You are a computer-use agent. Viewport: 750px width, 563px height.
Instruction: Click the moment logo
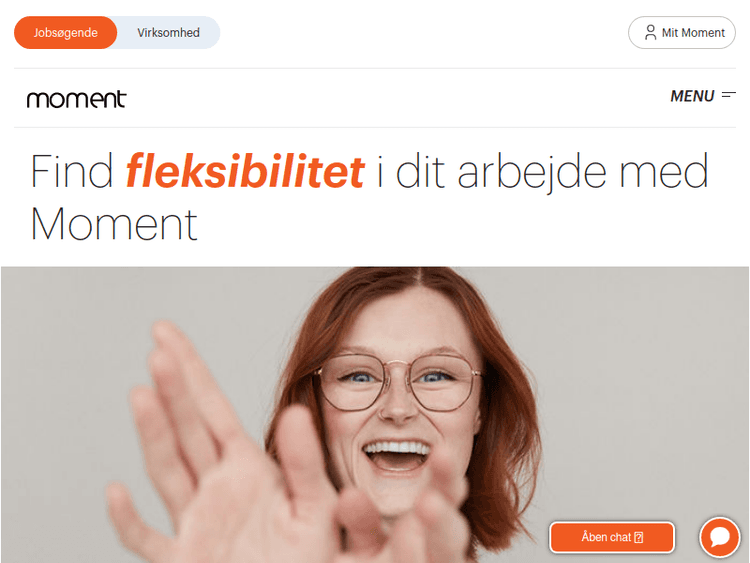coord(77,99)
